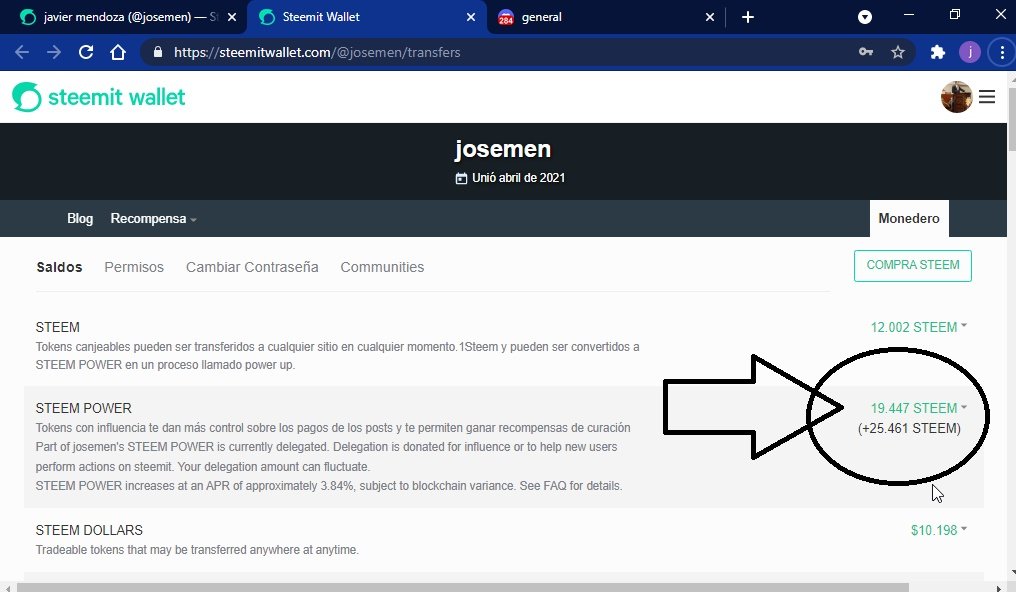Screen dimensions: 1016x592
Task: Open browser extensions puzzle icon
Action: coord(938,52)
